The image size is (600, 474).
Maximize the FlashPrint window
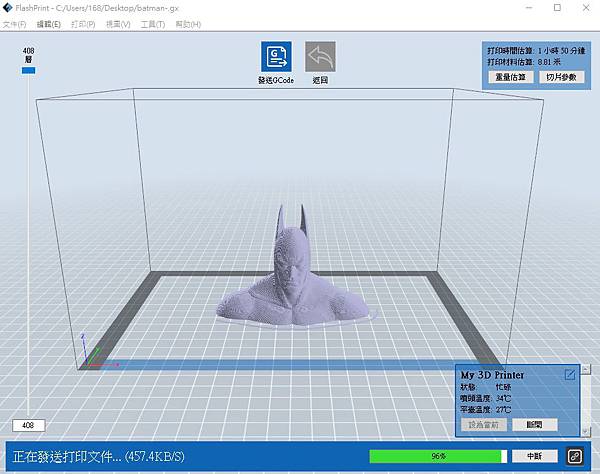click(558, 8)
